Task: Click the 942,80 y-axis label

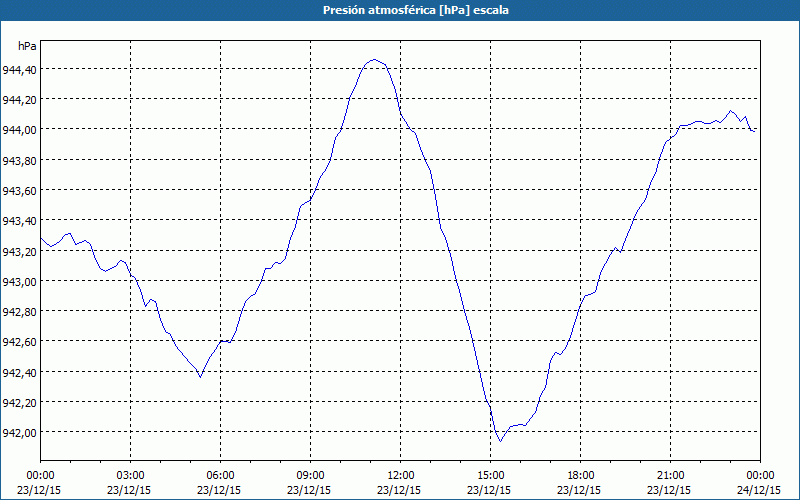Action: [19, 311]
